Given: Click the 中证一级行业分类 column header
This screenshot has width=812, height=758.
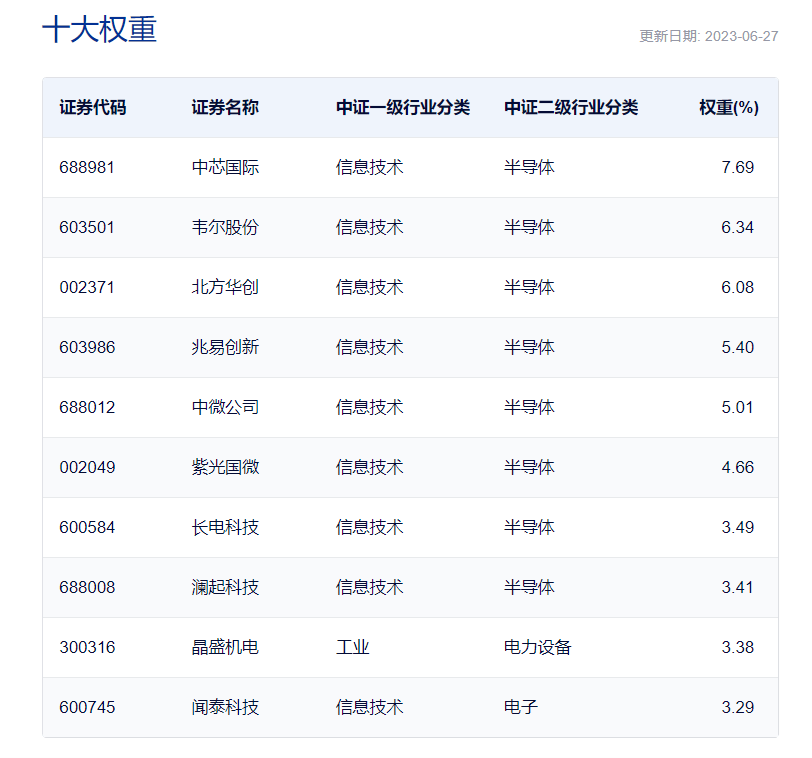Looking at the screenshot, I should tap(403, 108).
